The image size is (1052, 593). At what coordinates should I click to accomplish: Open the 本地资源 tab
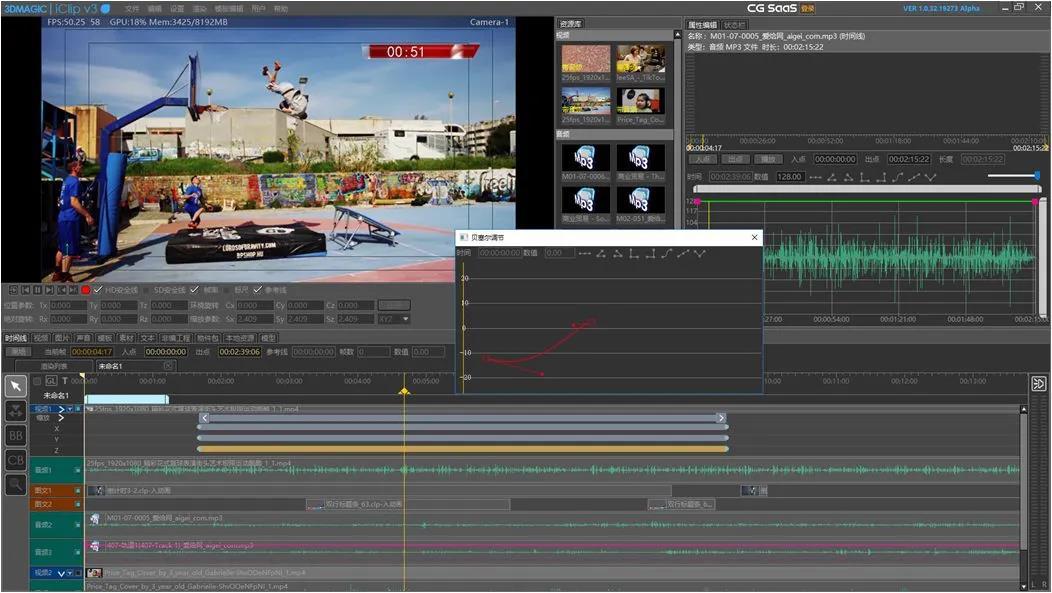pos(240,338)
